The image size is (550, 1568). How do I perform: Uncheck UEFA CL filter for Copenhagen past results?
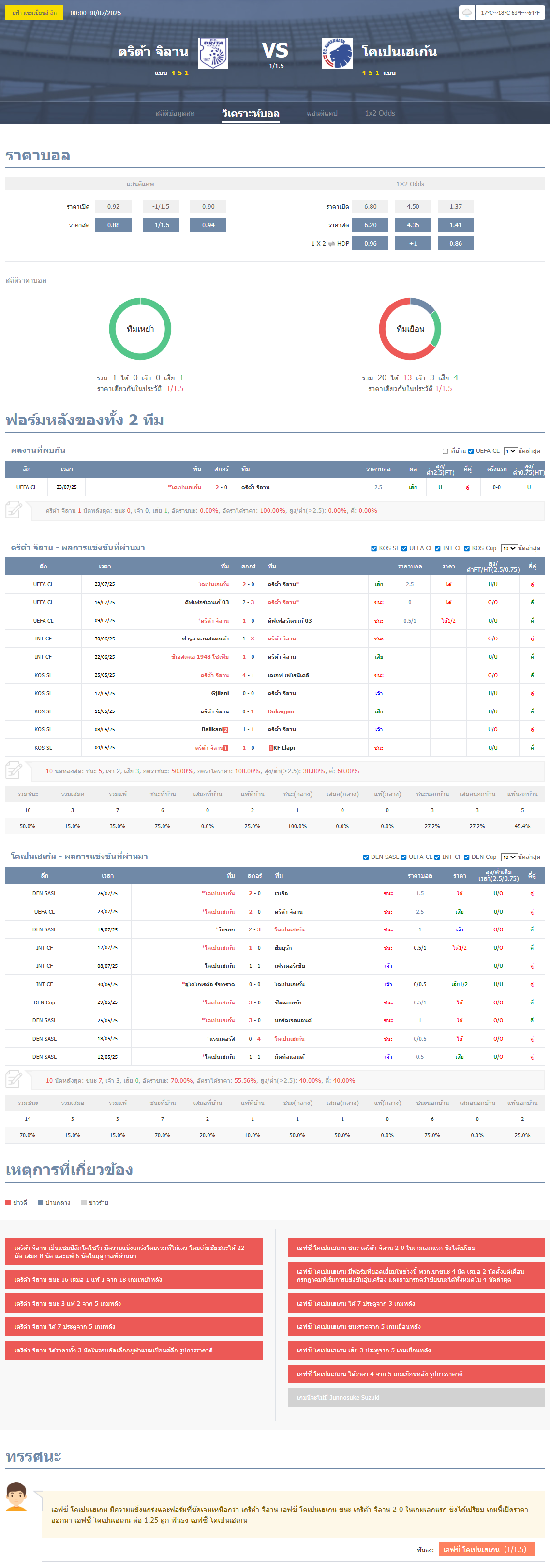pyautogui.click(x=404, y=857)
